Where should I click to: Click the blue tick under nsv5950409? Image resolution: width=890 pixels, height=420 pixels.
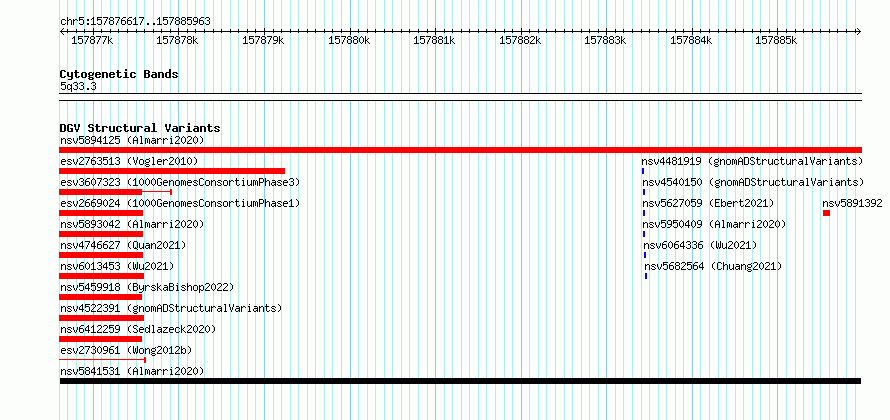644,234
